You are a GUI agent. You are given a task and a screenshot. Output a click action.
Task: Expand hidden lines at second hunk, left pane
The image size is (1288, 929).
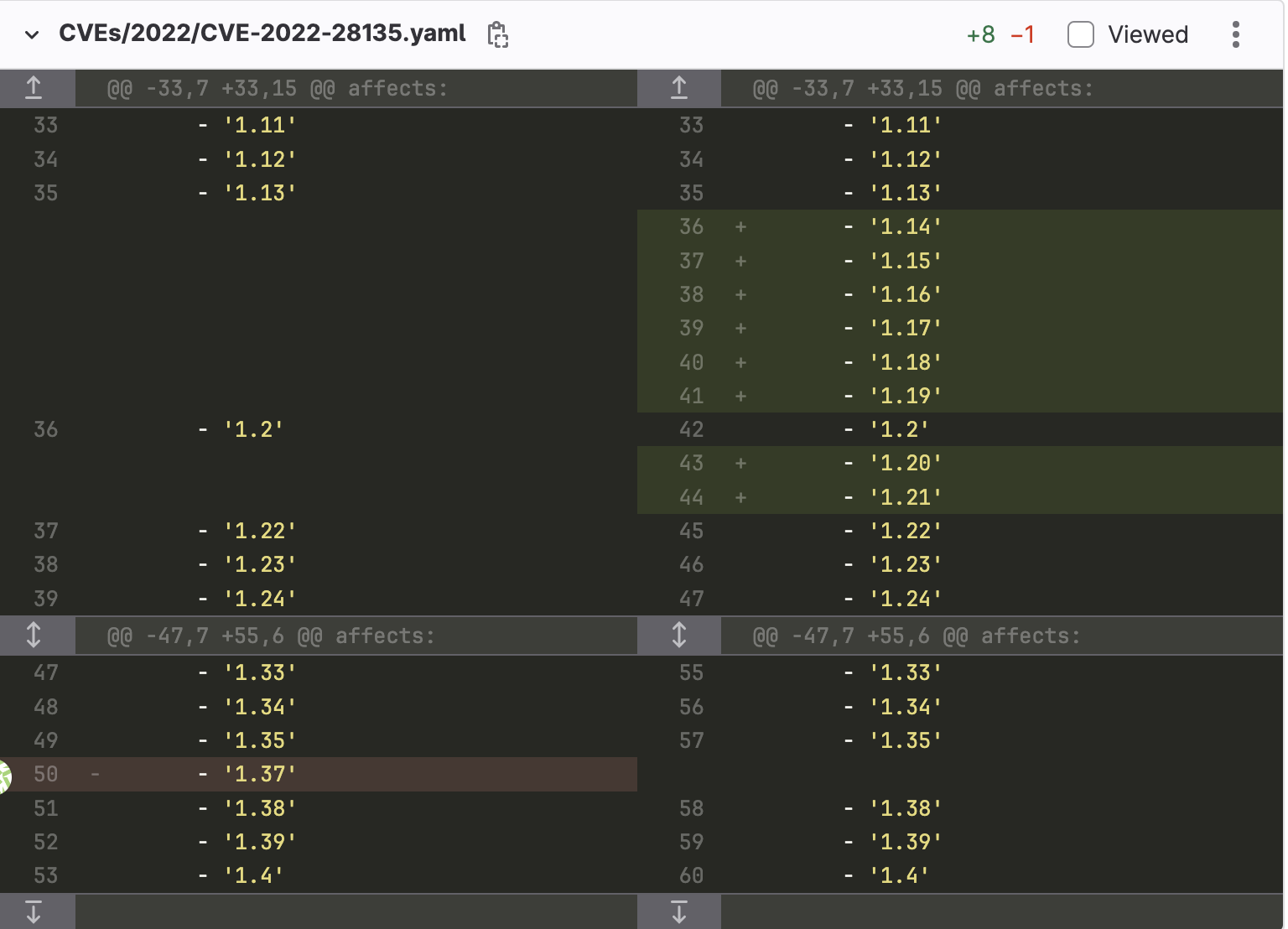pyautogui.click(x=35, y=635)
